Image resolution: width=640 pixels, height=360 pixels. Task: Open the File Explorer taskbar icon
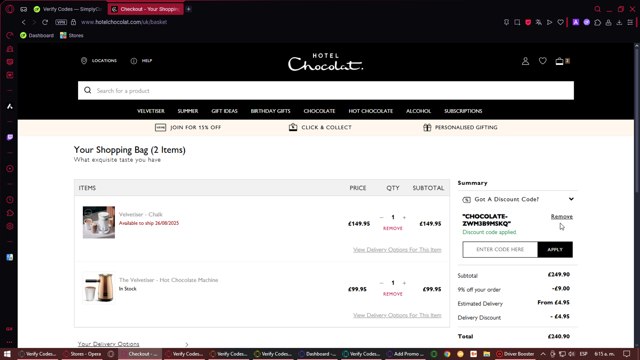click(487, 354)
